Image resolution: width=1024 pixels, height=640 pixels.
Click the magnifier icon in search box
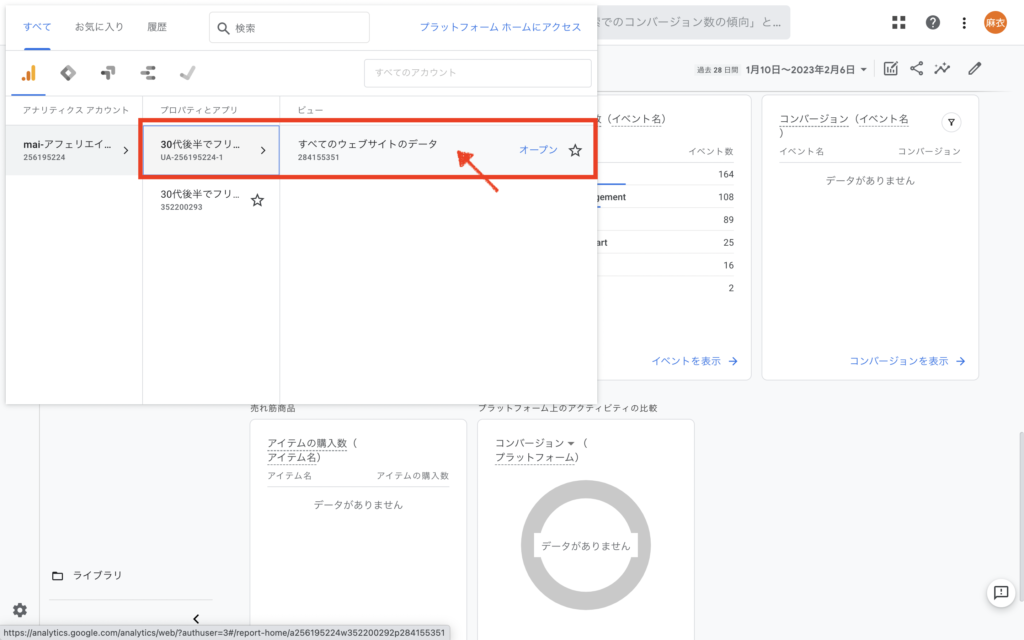(223, 28)
